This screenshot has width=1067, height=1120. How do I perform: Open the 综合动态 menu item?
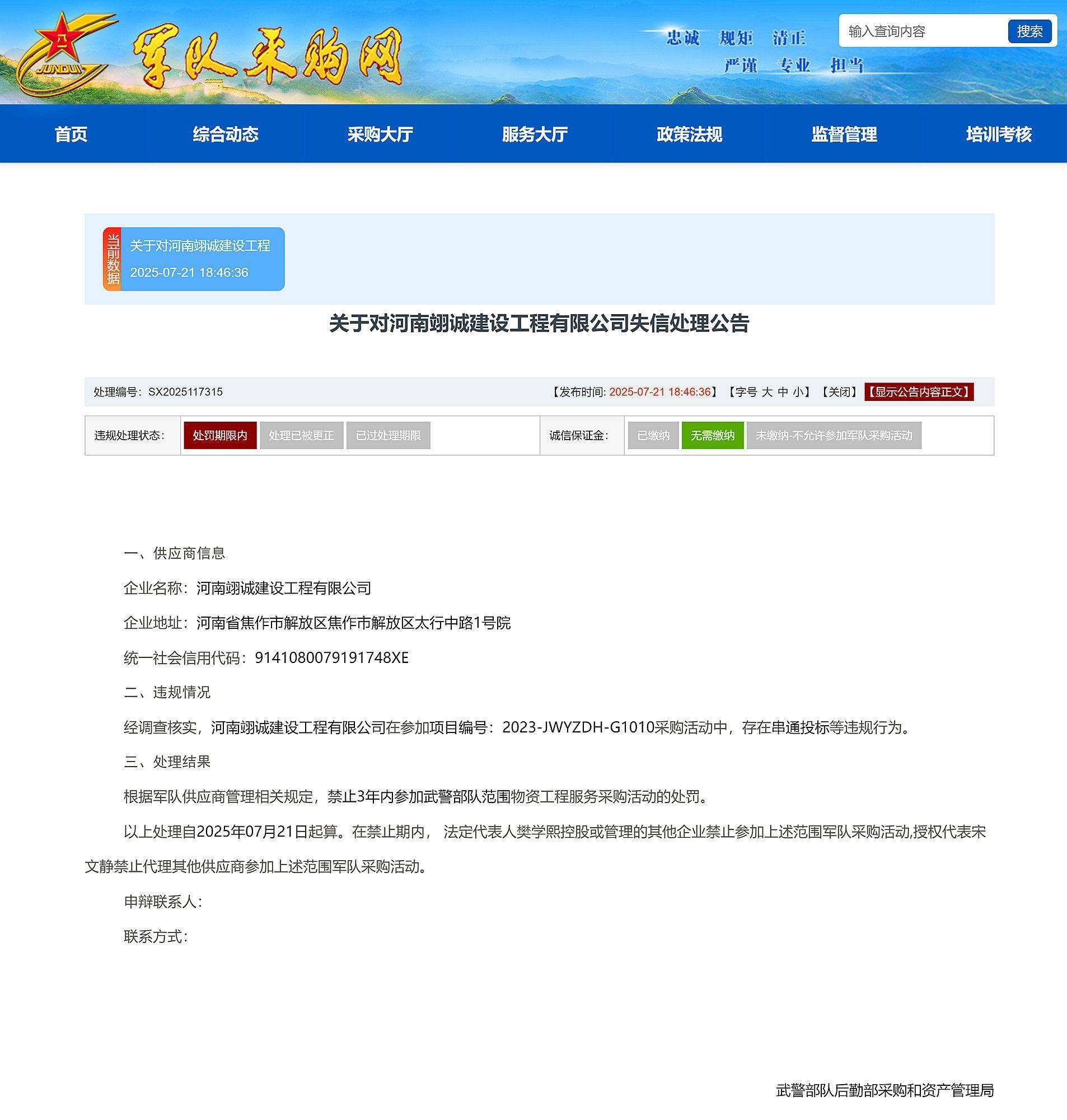[x=226, y=134]
